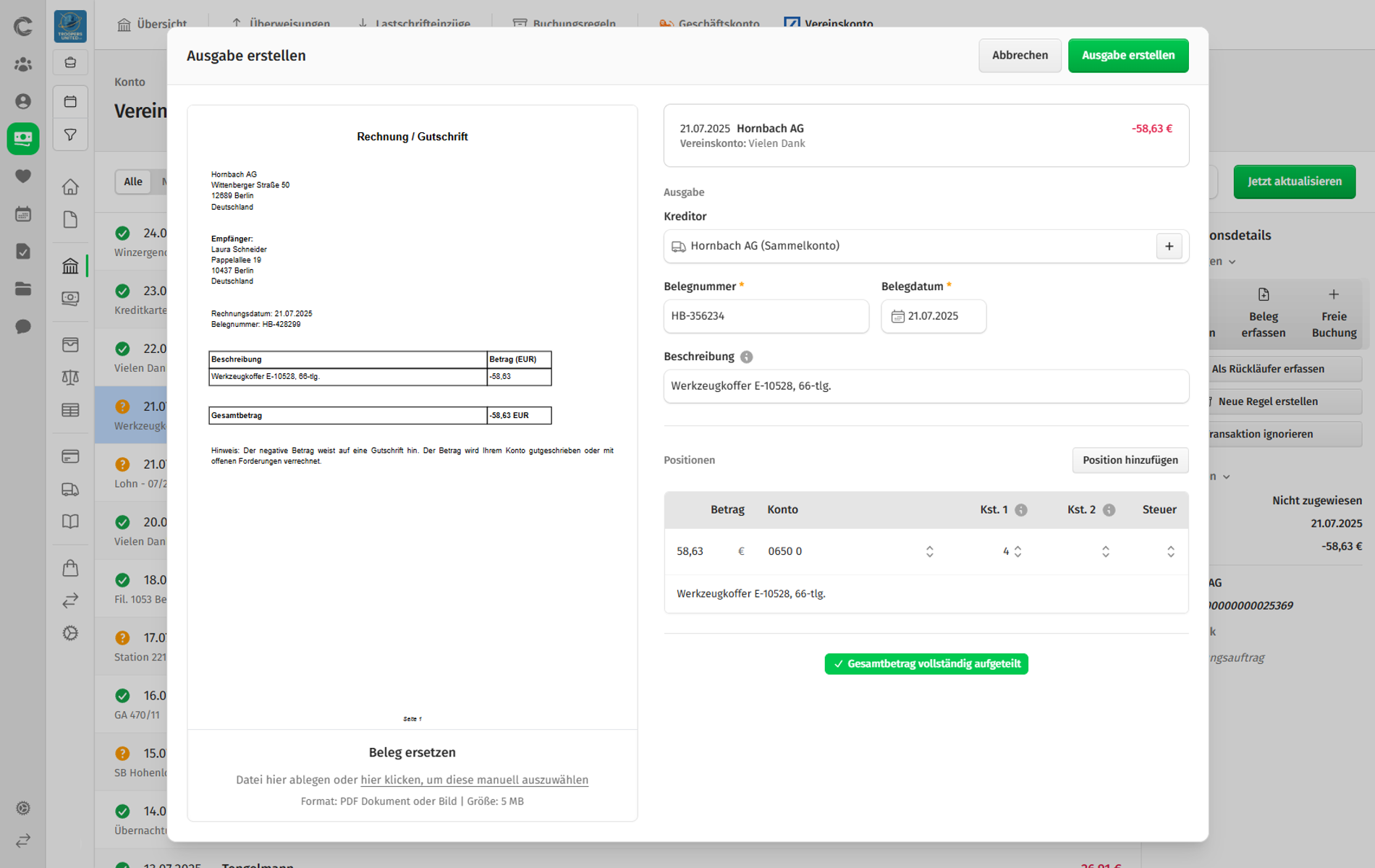1375x868 pixels.
Task: Open the heart icon in the left rail
Action: (23, 176)
